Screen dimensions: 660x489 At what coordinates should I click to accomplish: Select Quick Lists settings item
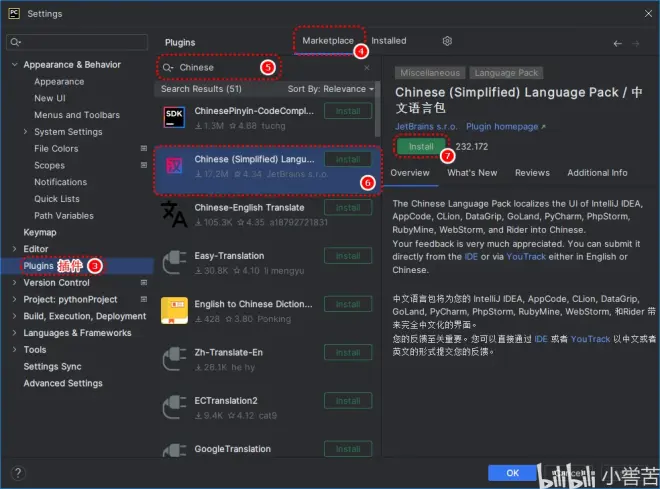click(x=57, y=199)
